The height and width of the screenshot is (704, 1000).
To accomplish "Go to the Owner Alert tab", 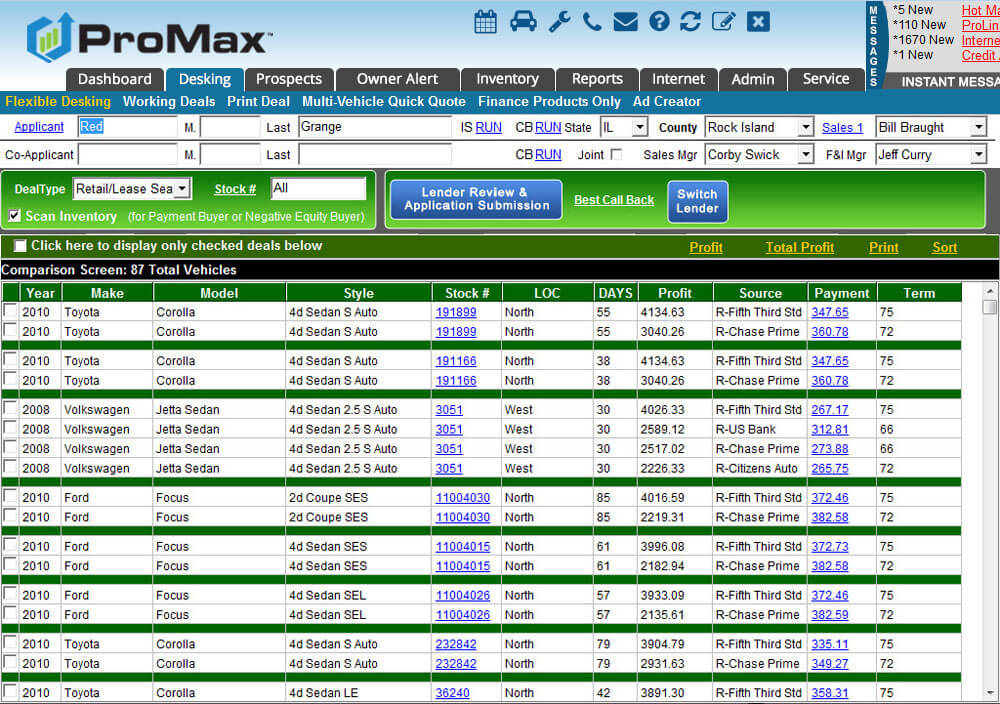I will 397,79.
